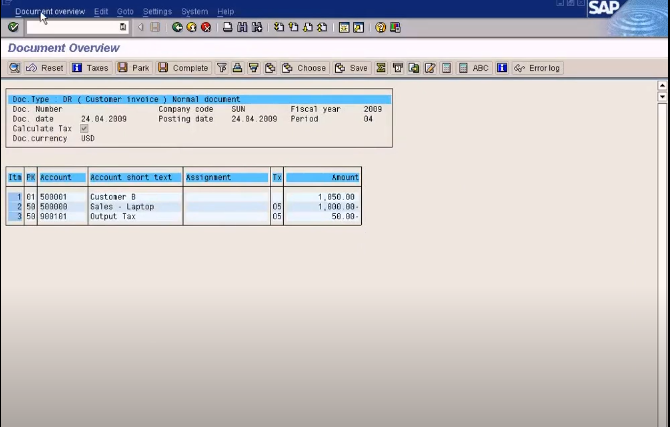Click the ABC Analysis button
This screenshot has width=670, height=427.
pos(474,68)
